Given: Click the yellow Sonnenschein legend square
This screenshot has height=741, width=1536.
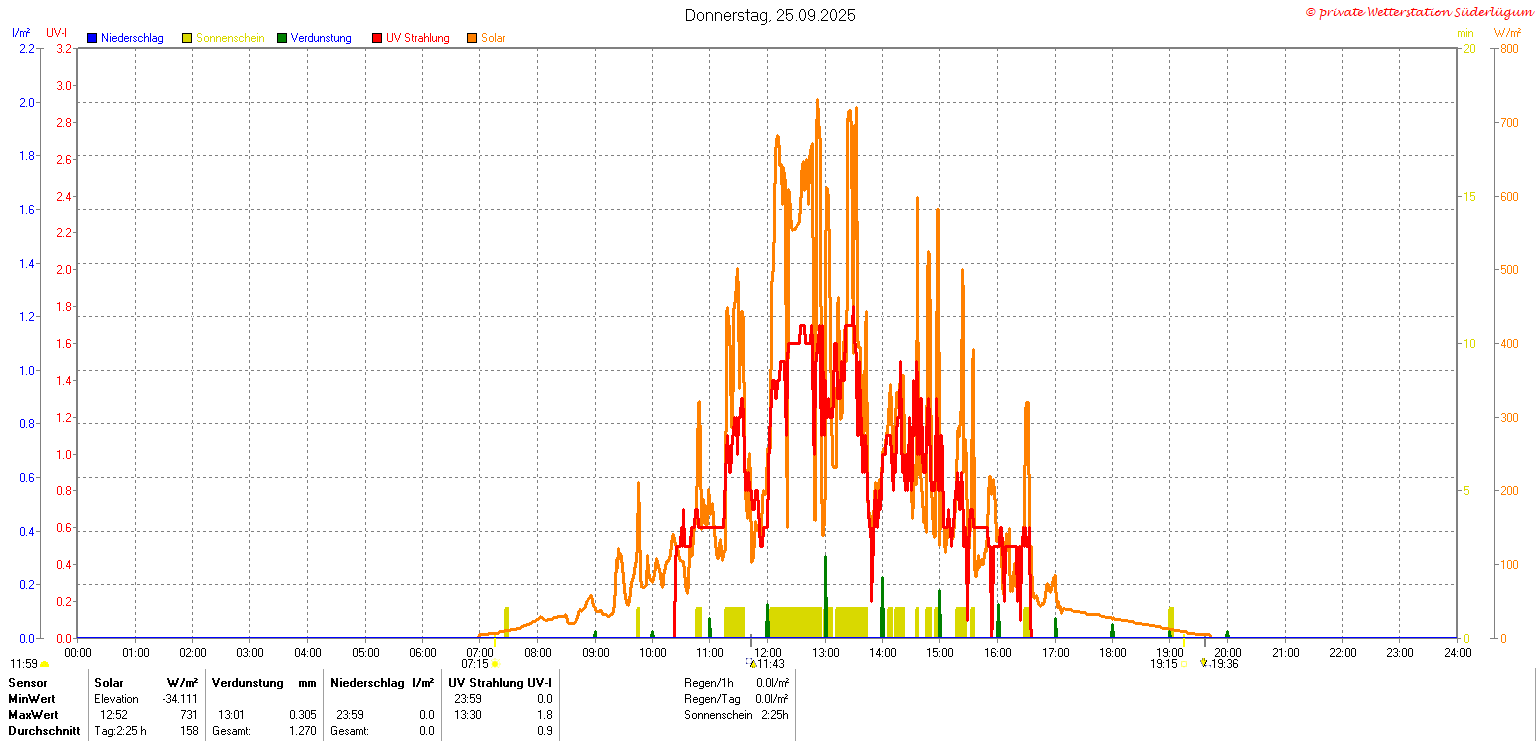Looking at the screenshot, I should click(x=187, y=38).
